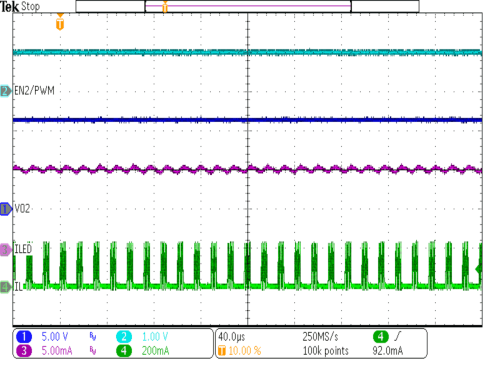Click the 92.0mA trigger level readout
This screenshot has width=500, height=375.
tap(388, 351)
